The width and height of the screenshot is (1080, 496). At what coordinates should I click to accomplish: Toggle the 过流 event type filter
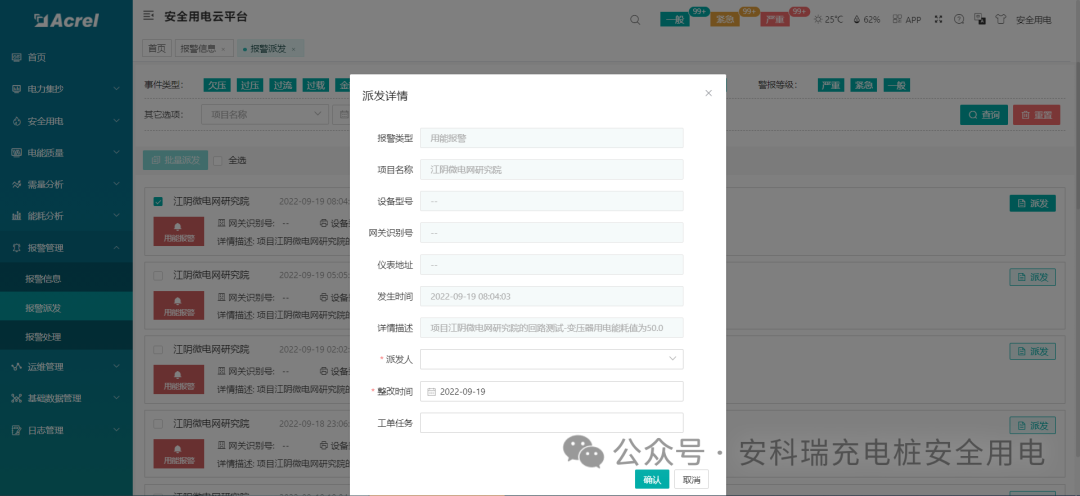click(x=283, y=85)
